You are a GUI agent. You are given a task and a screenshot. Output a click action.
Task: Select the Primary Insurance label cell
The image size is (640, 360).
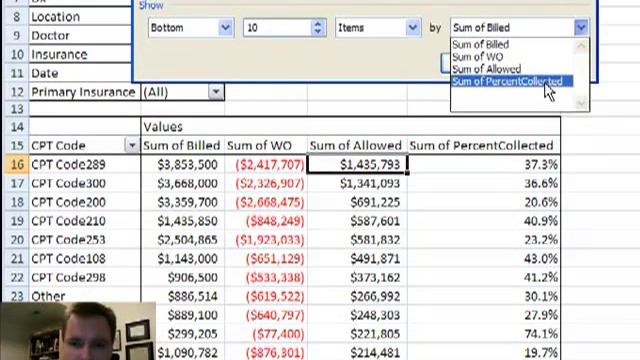pyautogui.click(x=84, y=92)
